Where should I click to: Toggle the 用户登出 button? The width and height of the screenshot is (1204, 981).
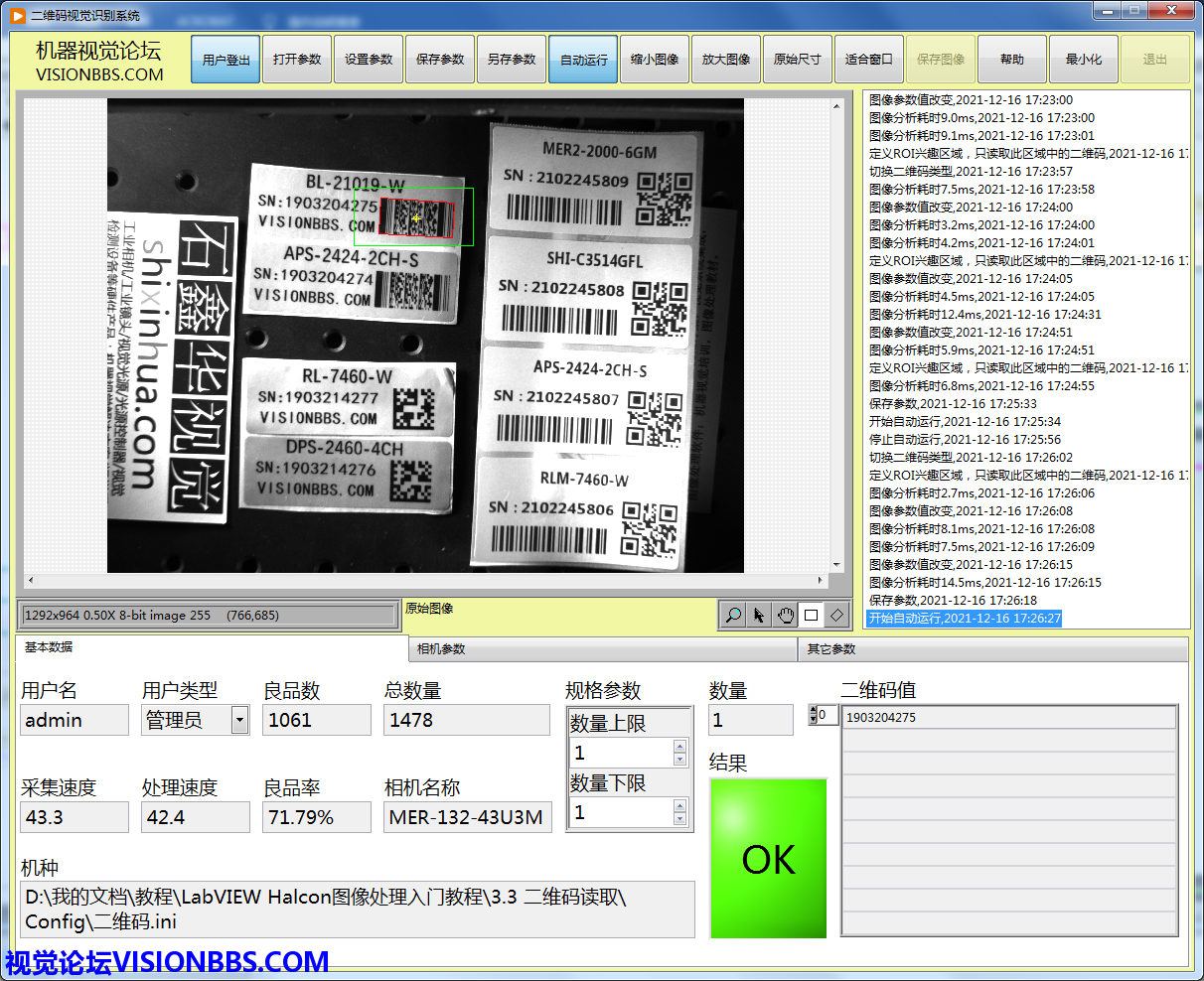click(x=226, y=60)
